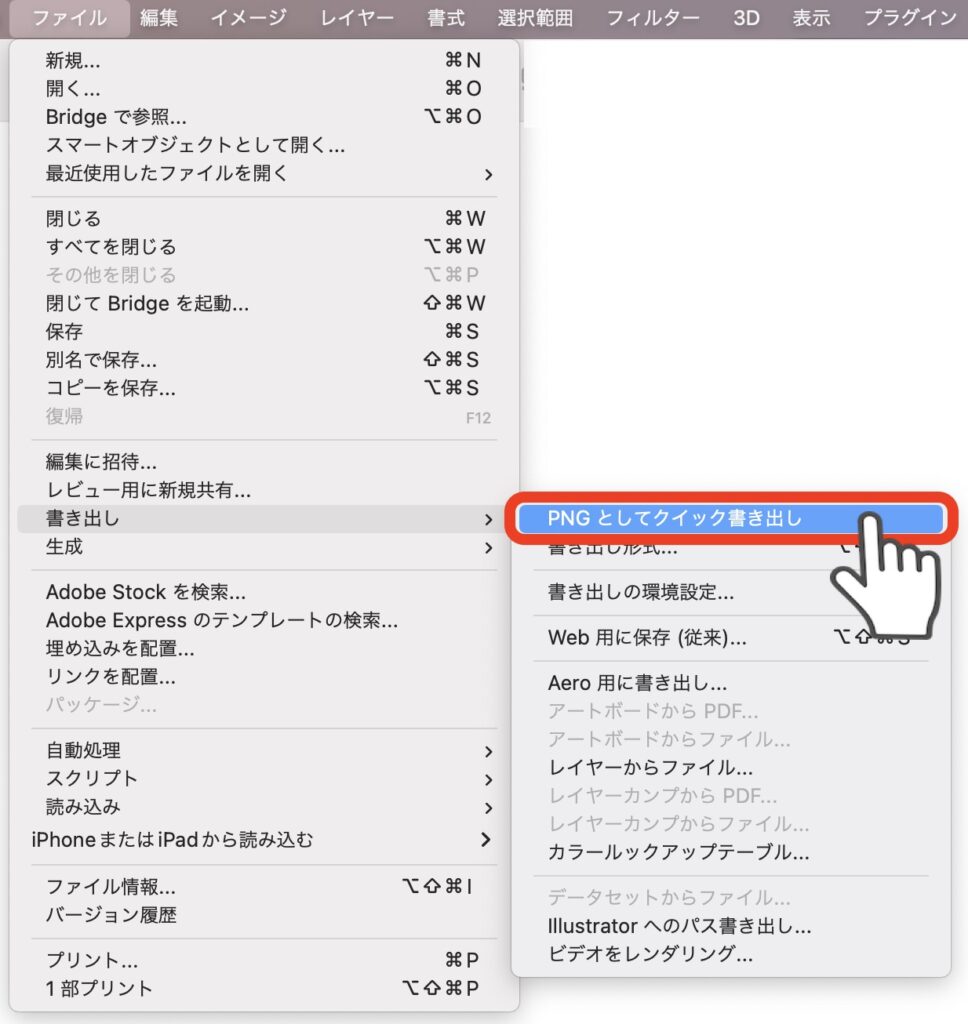Choose プリント... from File menu
The height and width of the screenshot is (1024, 968).
(92, 960)
